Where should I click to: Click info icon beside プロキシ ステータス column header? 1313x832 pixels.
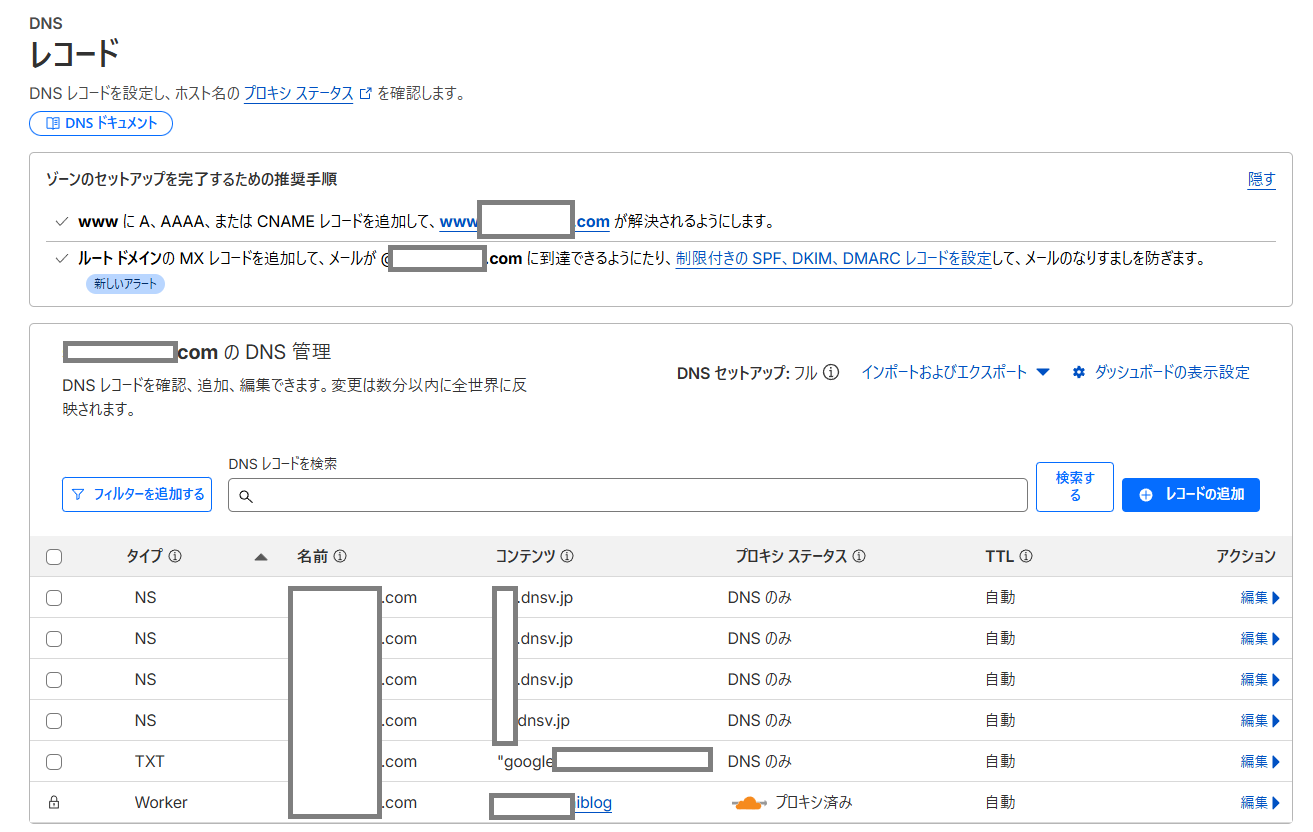click(859, 557)
